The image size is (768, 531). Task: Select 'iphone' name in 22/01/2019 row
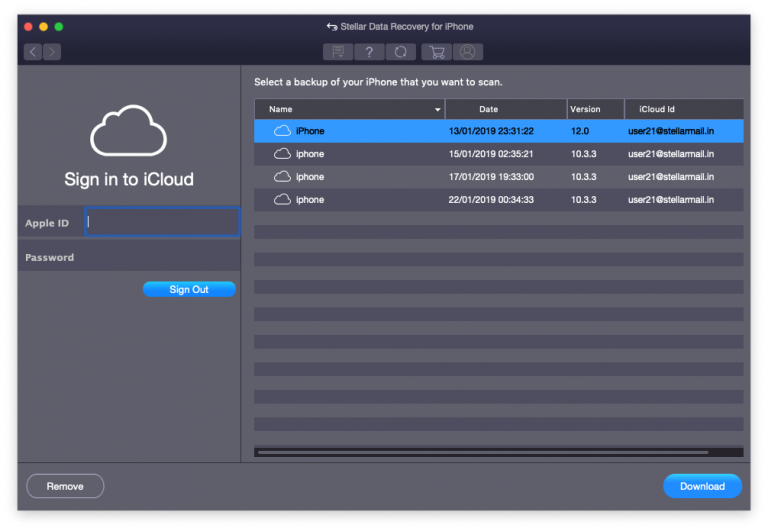(x=310, y=200)
